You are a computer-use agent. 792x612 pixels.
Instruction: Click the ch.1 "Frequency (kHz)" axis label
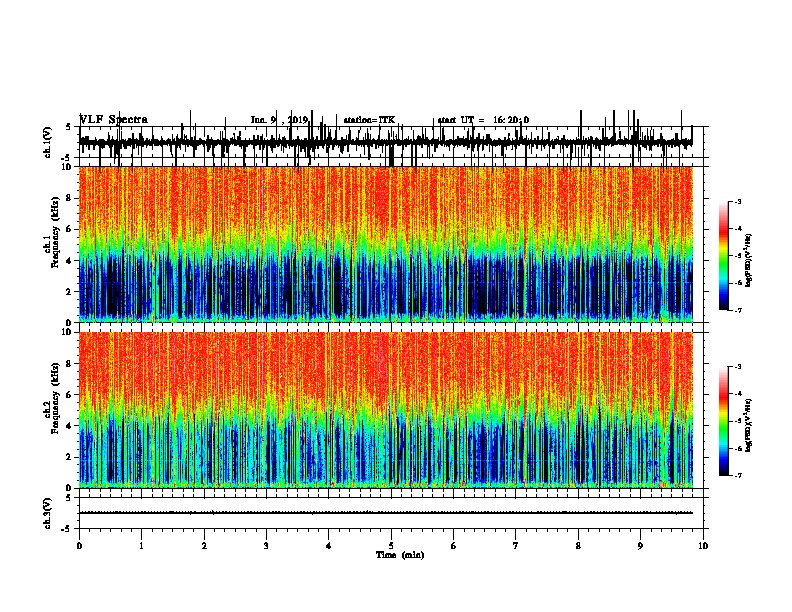[55, 233]
